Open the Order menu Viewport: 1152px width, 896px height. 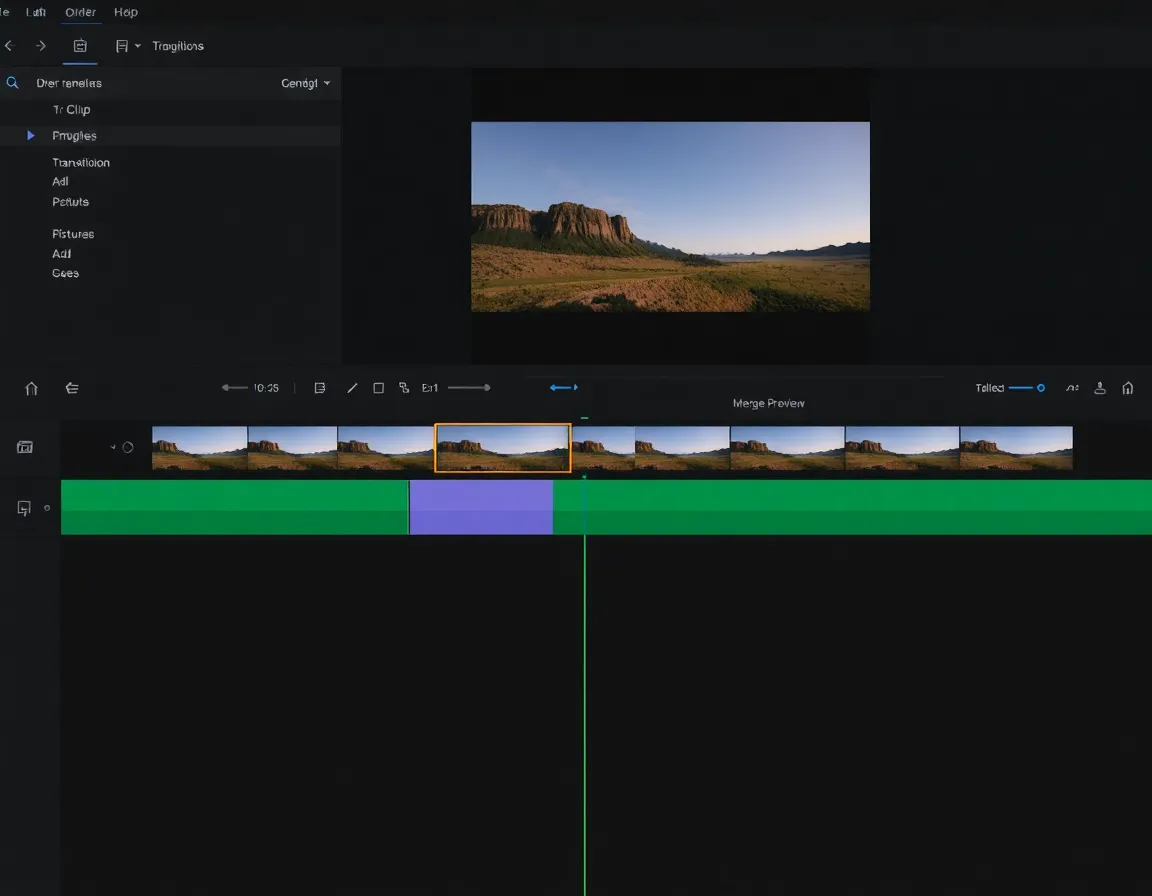tap(80, 12)
